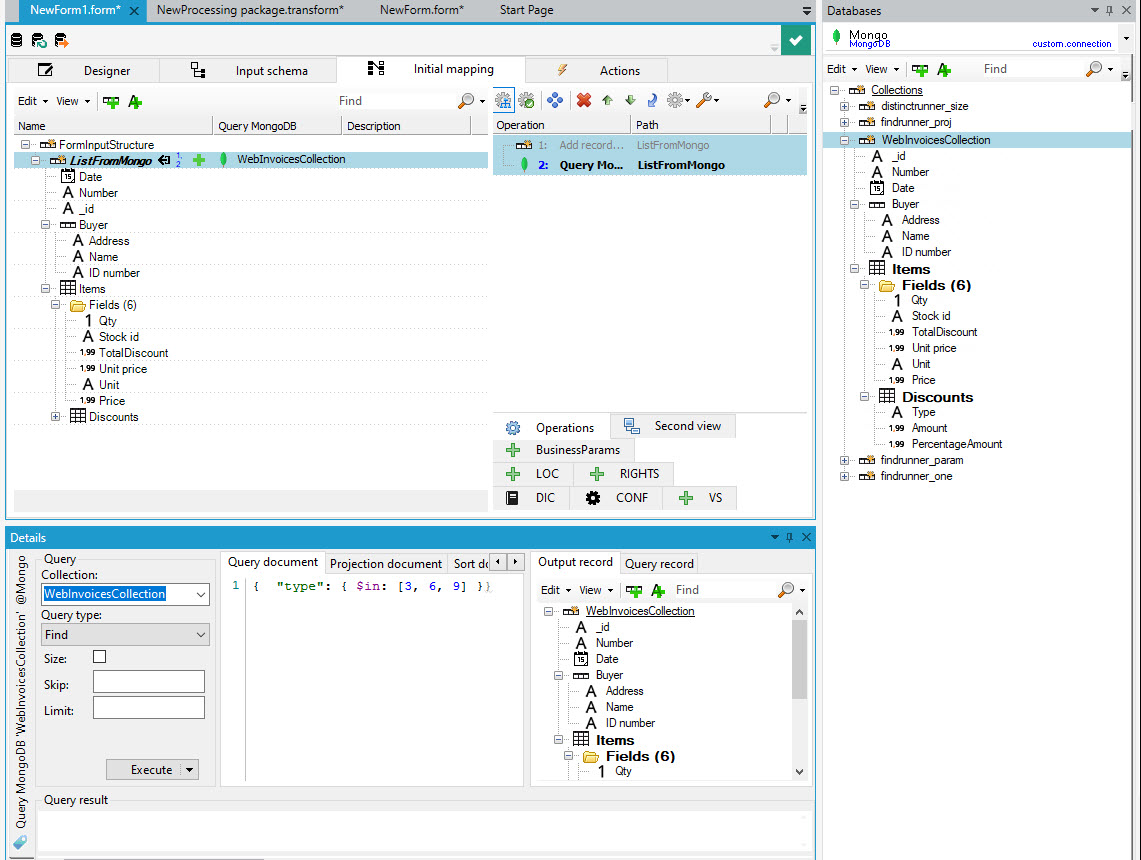Add record icon in Databases panel toolbar
The width and height of the screenshot is (1141, 860).
click(x=920, y=70)
